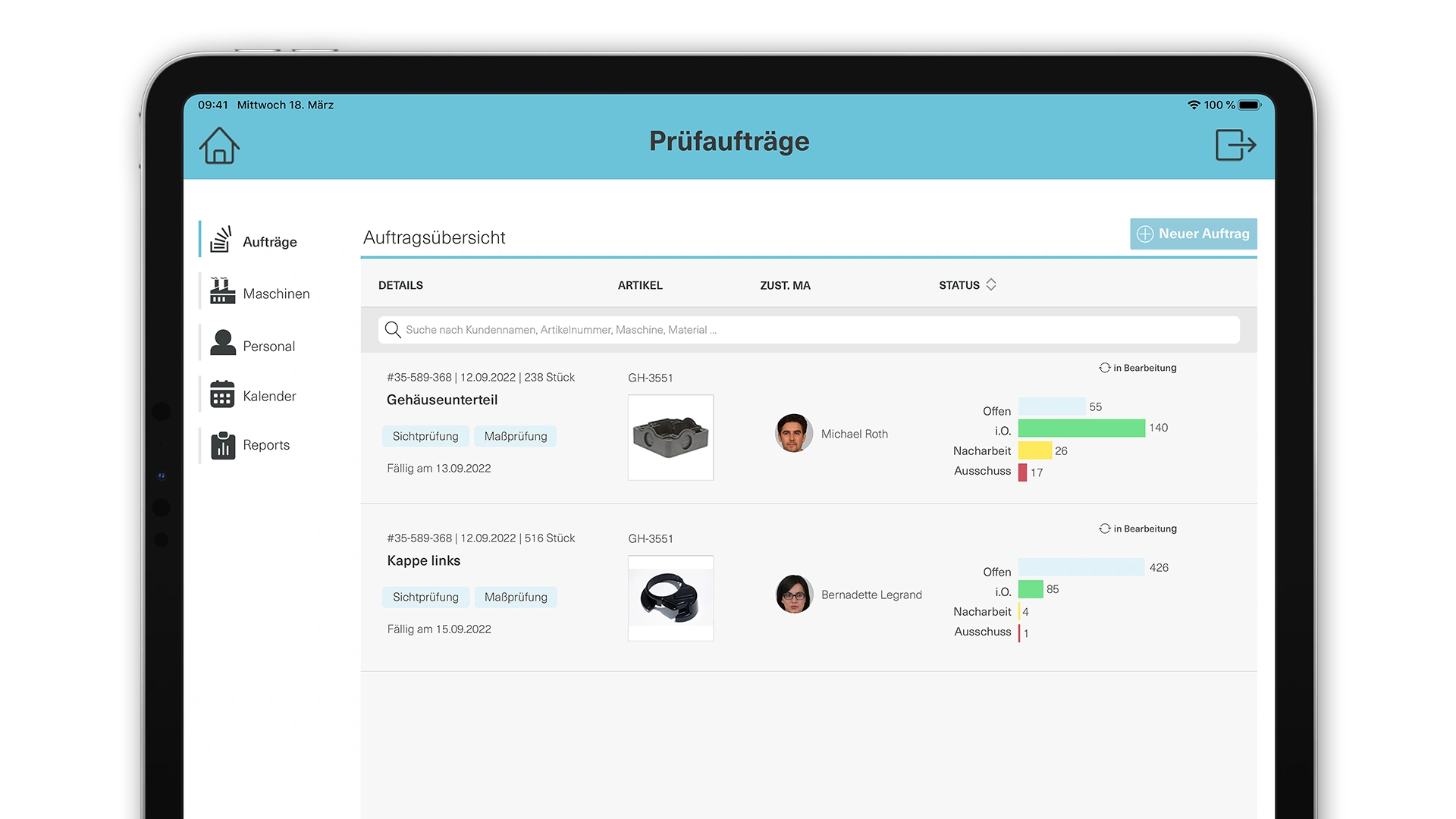
Task: Click the in Bearbeitung status for Gehäuseunterteil
Action: point(1137,368)
